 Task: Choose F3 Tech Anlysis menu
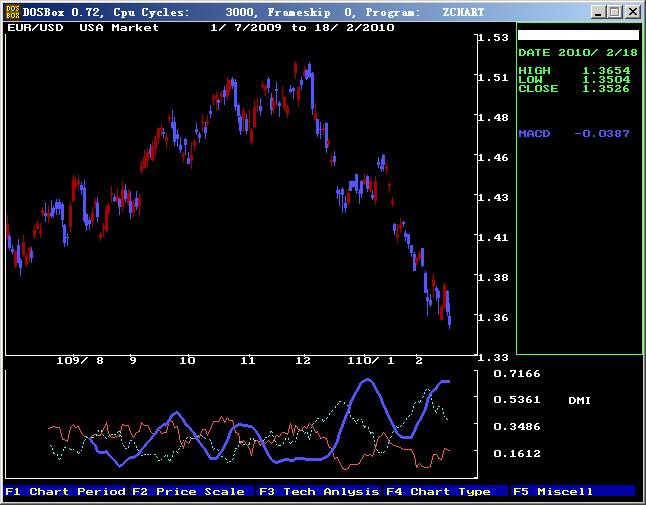(x=319, y=491)
